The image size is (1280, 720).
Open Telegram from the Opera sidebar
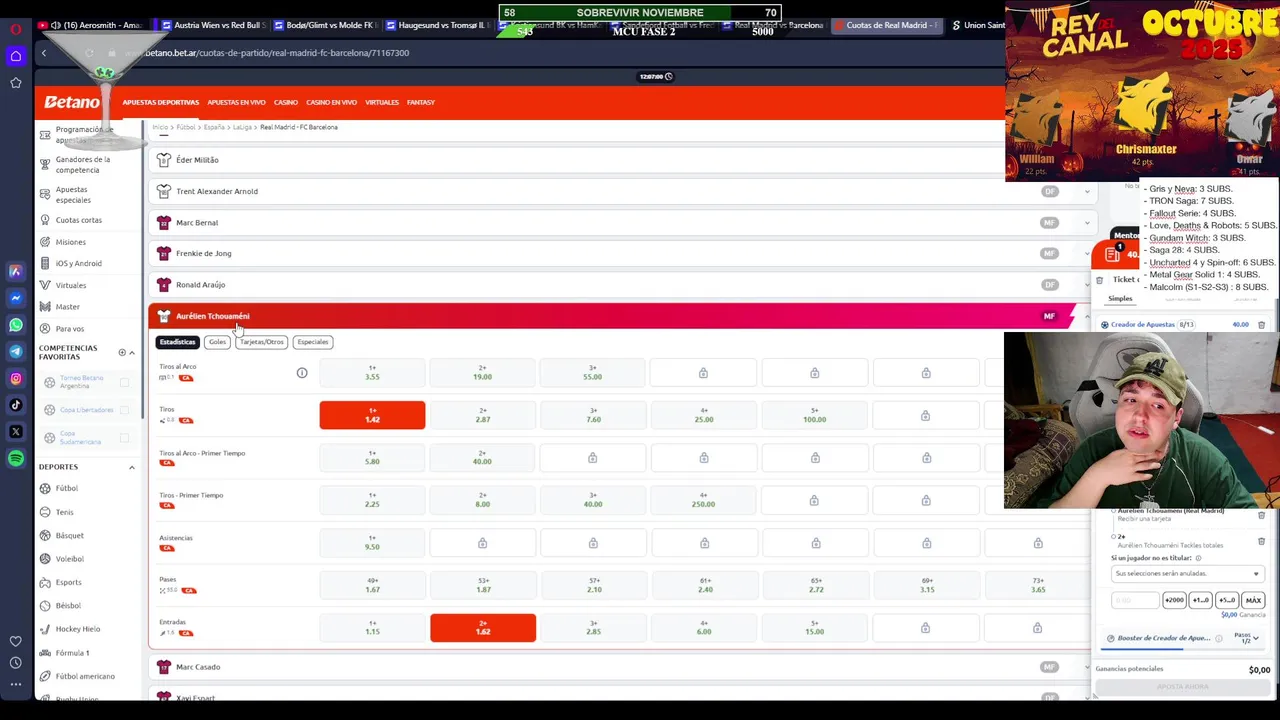[x=15, y=351]
